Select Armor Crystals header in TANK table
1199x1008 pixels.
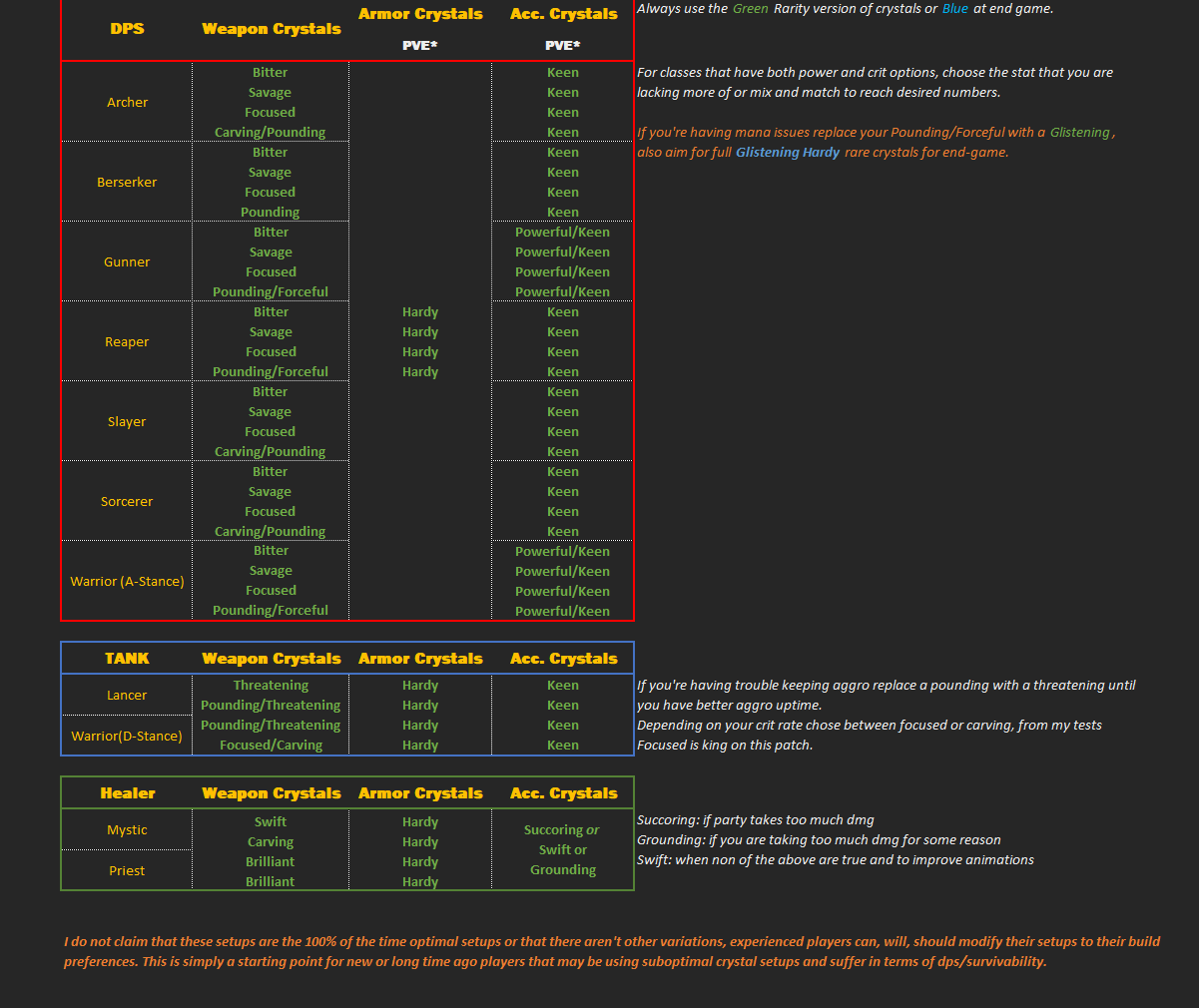[x=420, y=659]
